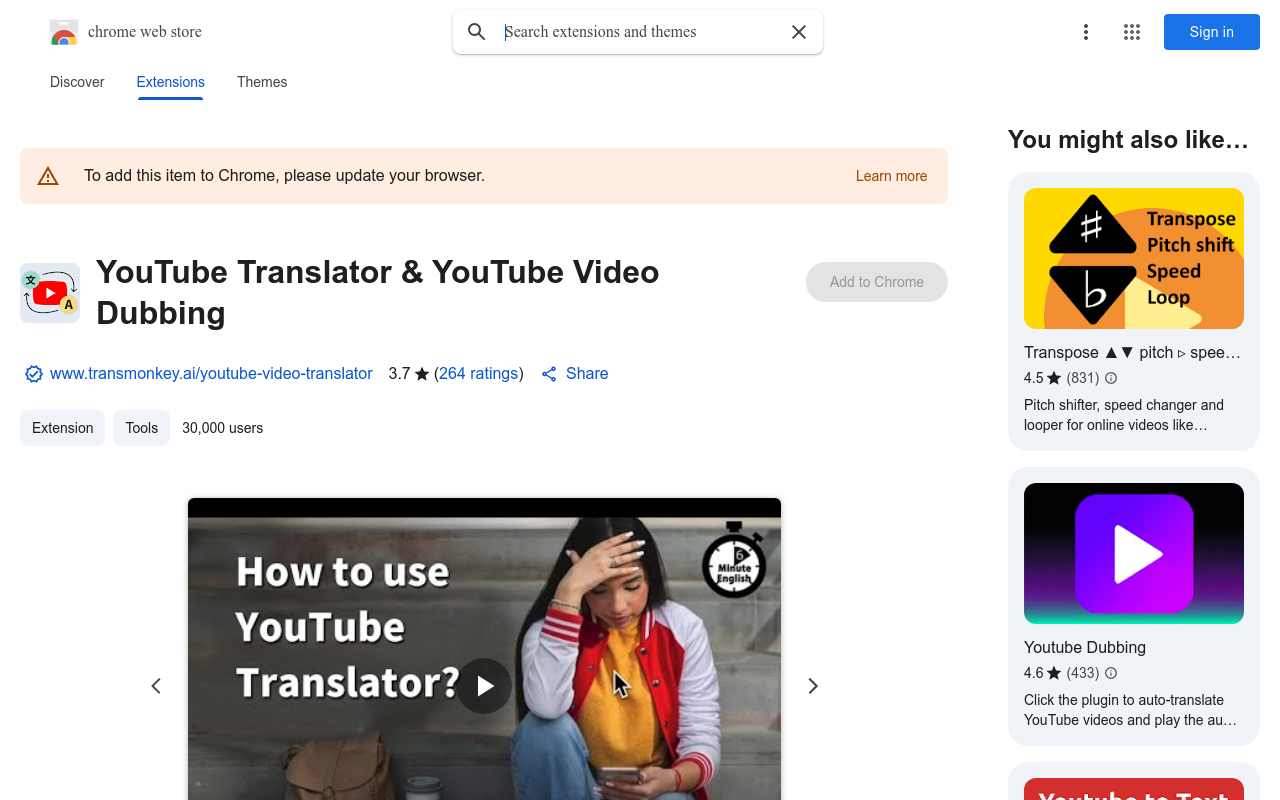Screen dimensions: 1280x800
Task: Open the Learn more link
Action: pyautogui.click(x=891, y=176)
